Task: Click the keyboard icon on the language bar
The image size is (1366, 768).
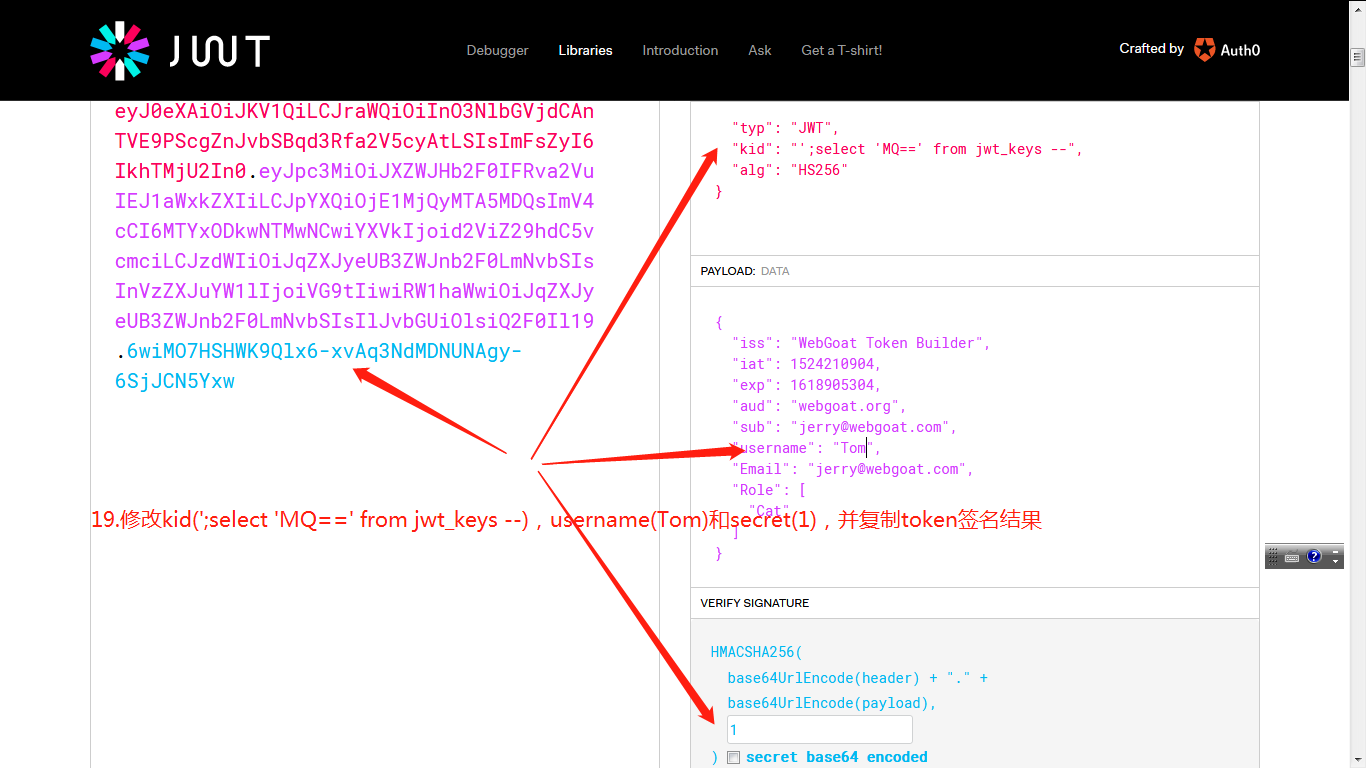Action: (1292, 557)
